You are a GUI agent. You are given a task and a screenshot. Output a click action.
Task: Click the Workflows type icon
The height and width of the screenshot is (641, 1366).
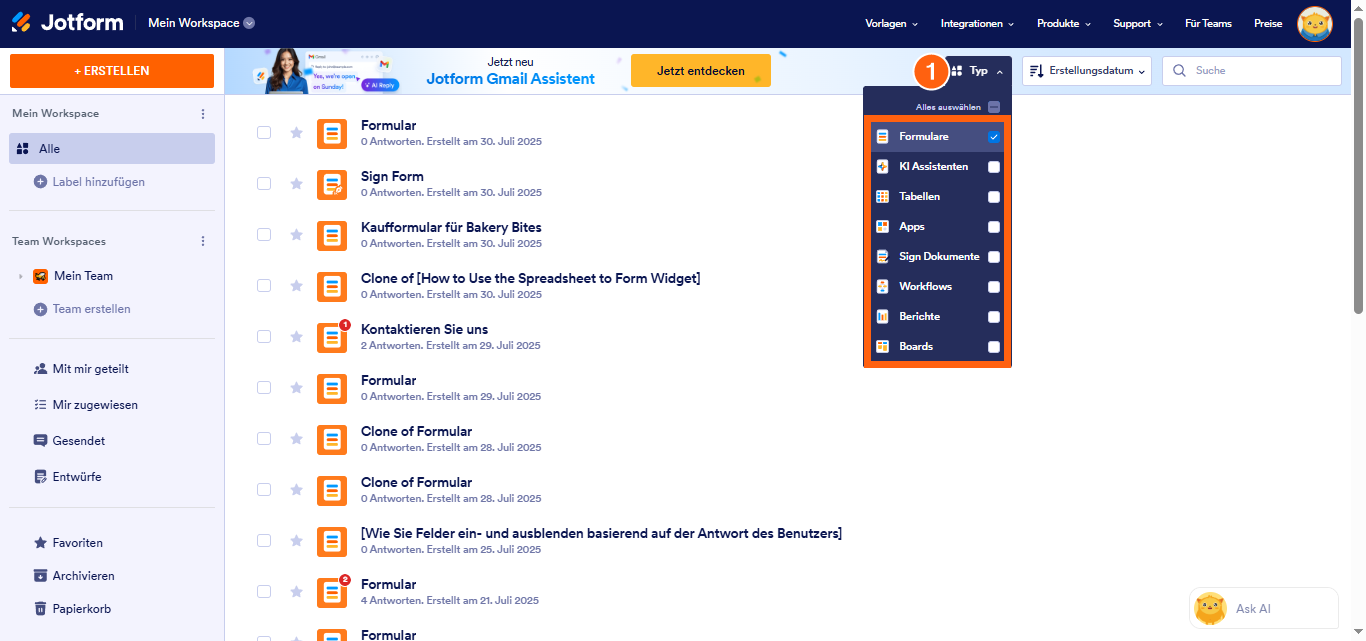pos(882,286)
